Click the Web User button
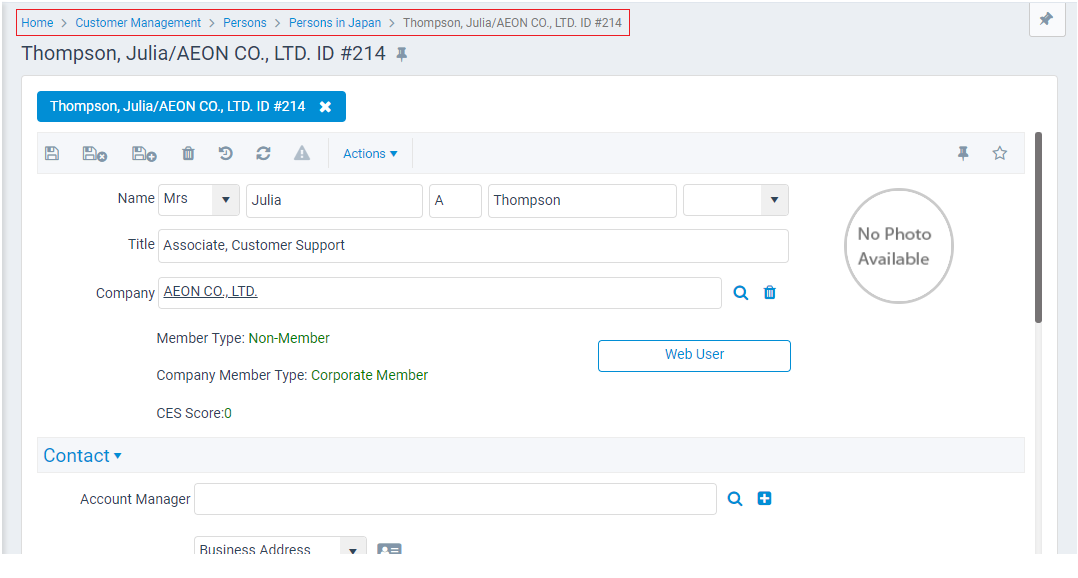Image resolution: width=1078 pixels, height=578 pixels. [694, 355]
